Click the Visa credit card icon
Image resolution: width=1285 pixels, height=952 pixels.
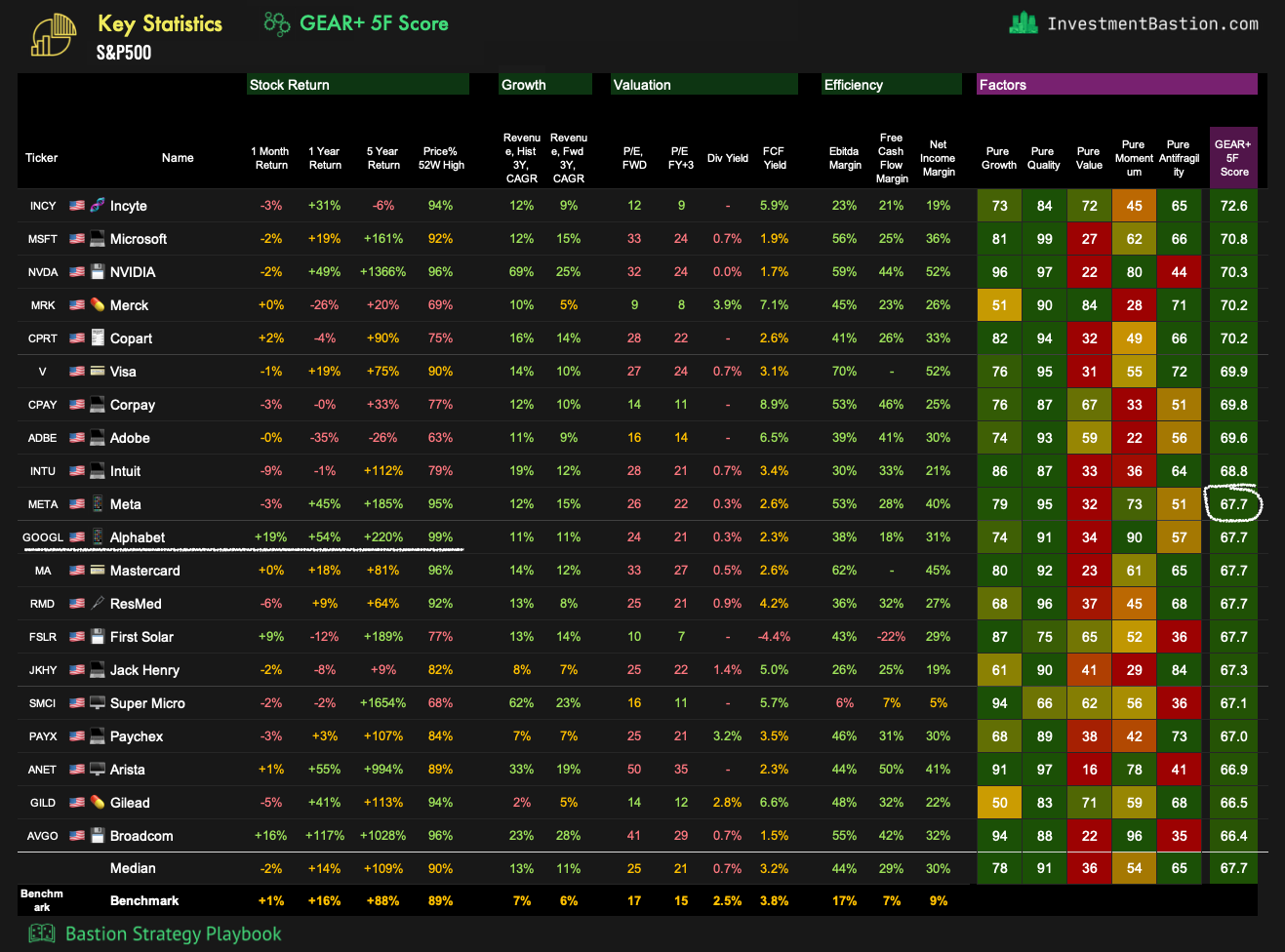point(98,372)
